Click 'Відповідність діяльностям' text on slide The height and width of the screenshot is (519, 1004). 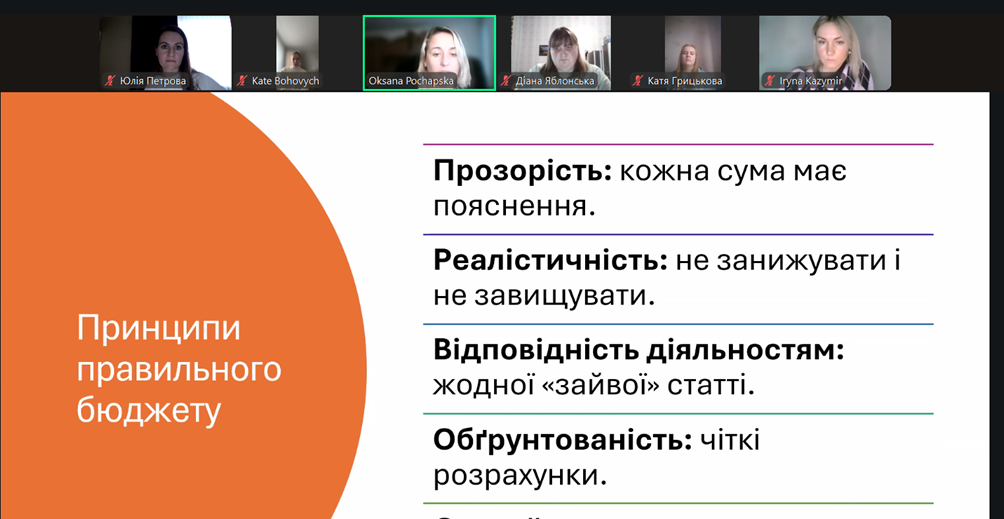click(638, 350)
